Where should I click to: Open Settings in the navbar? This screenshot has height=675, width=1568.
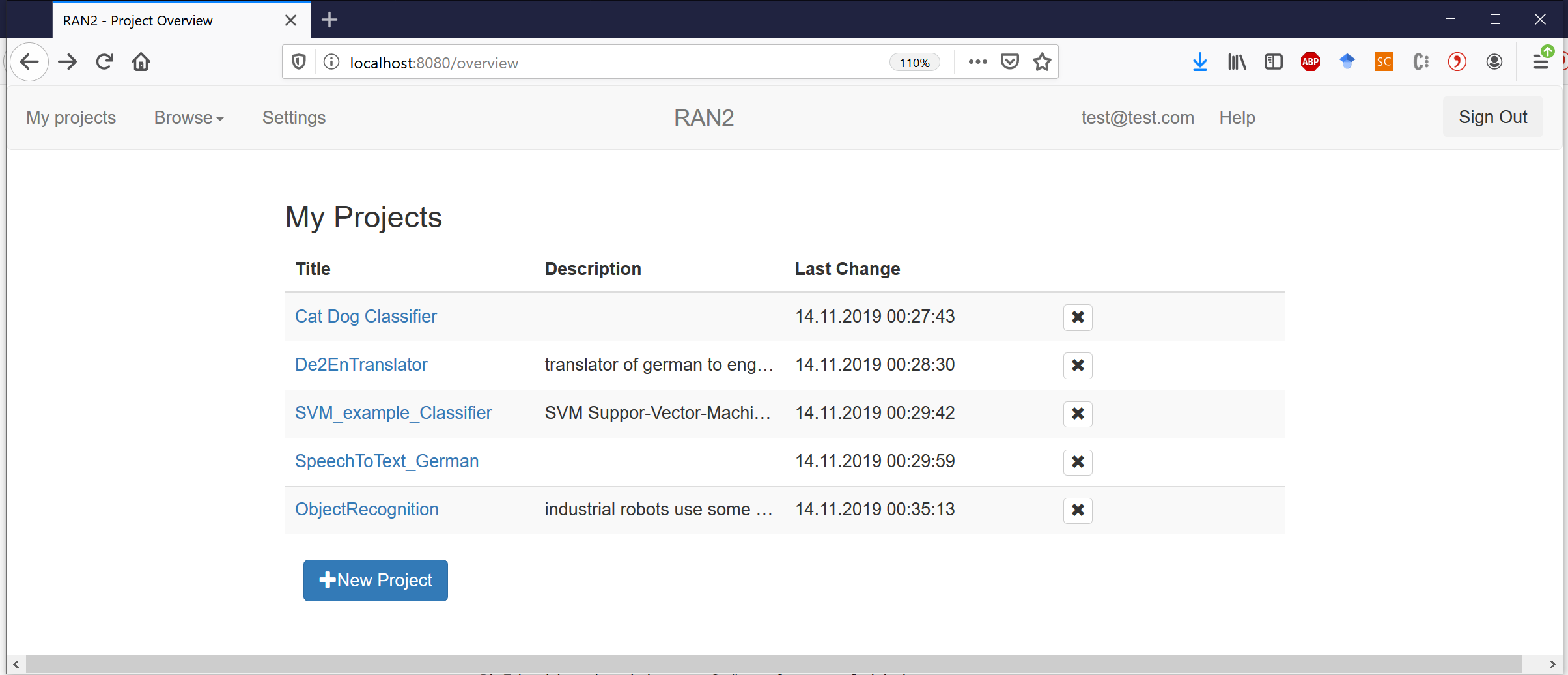294,118
